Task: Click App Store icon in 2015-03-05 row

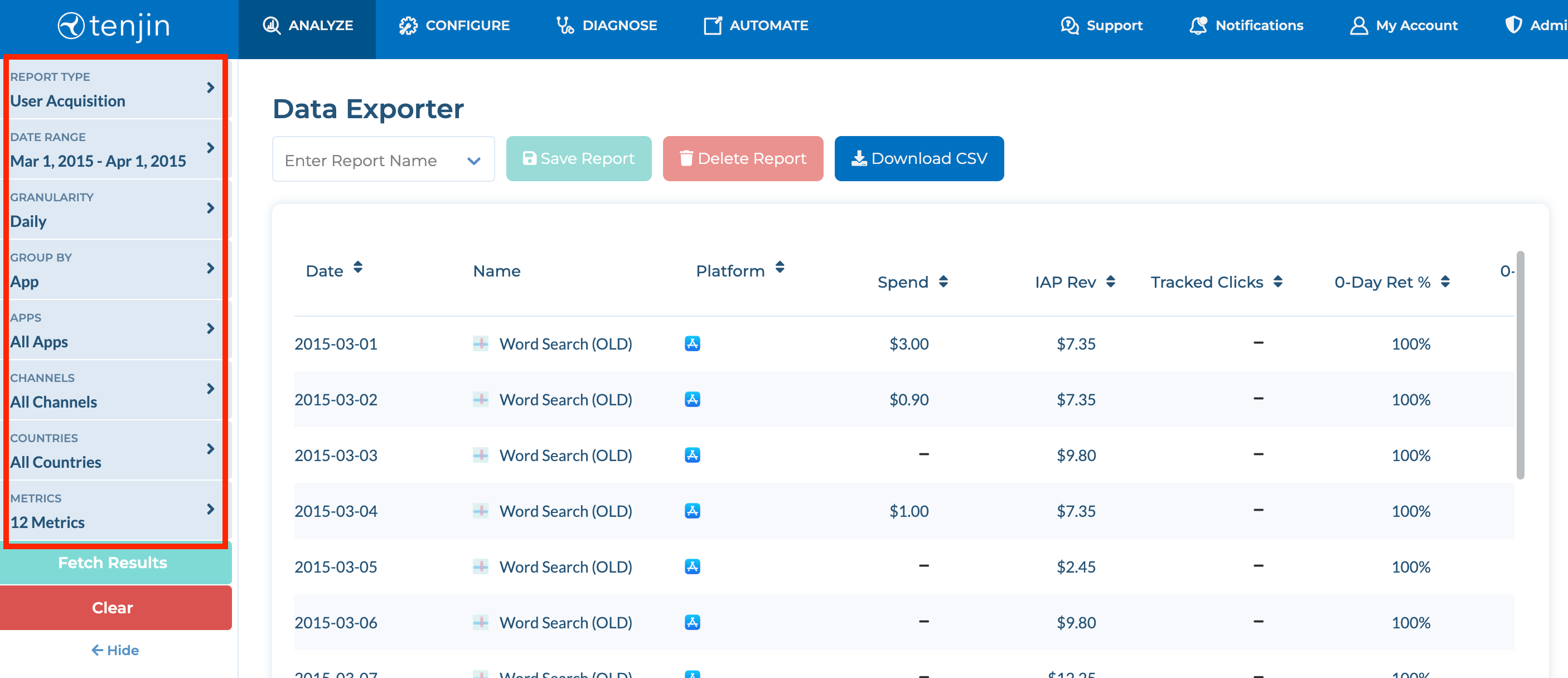Action: [693, 566]
